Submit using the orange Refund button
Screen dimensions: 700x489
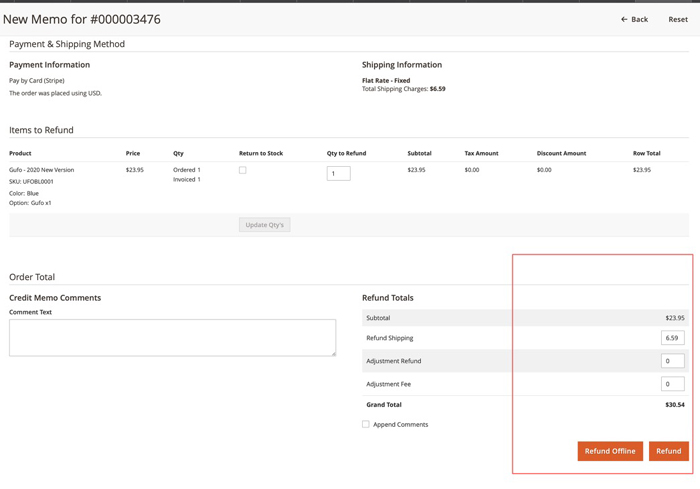point(668,451)
